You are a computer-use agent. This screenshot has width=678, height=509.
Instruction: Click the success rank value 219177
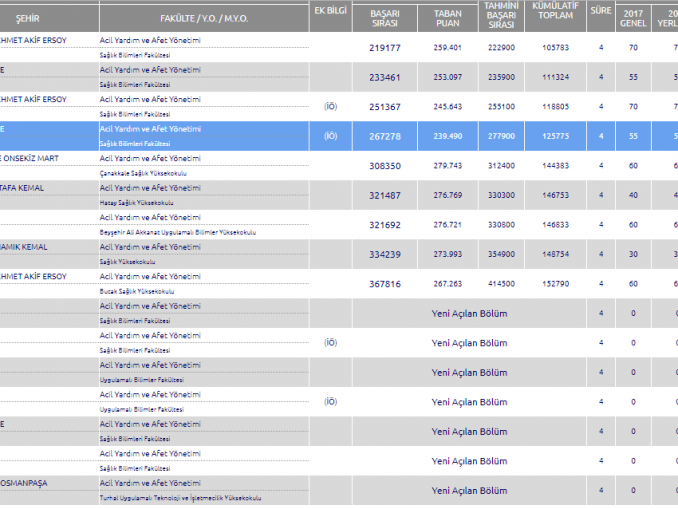coord(383,47)
